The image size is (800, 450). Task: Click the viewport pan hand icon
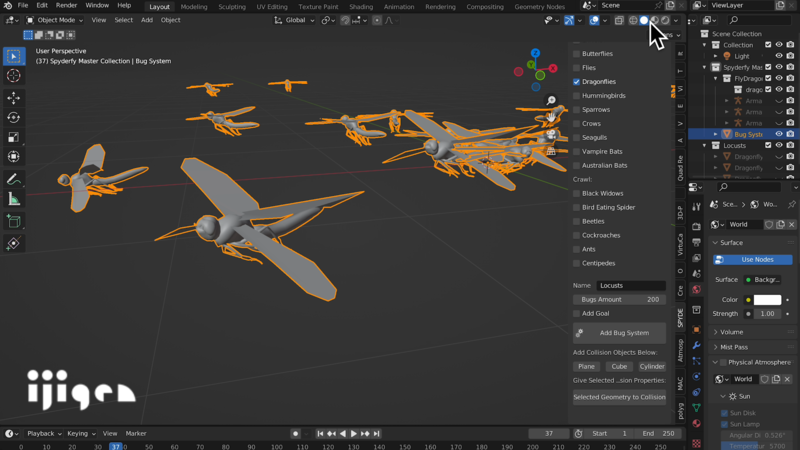[551, 117]
